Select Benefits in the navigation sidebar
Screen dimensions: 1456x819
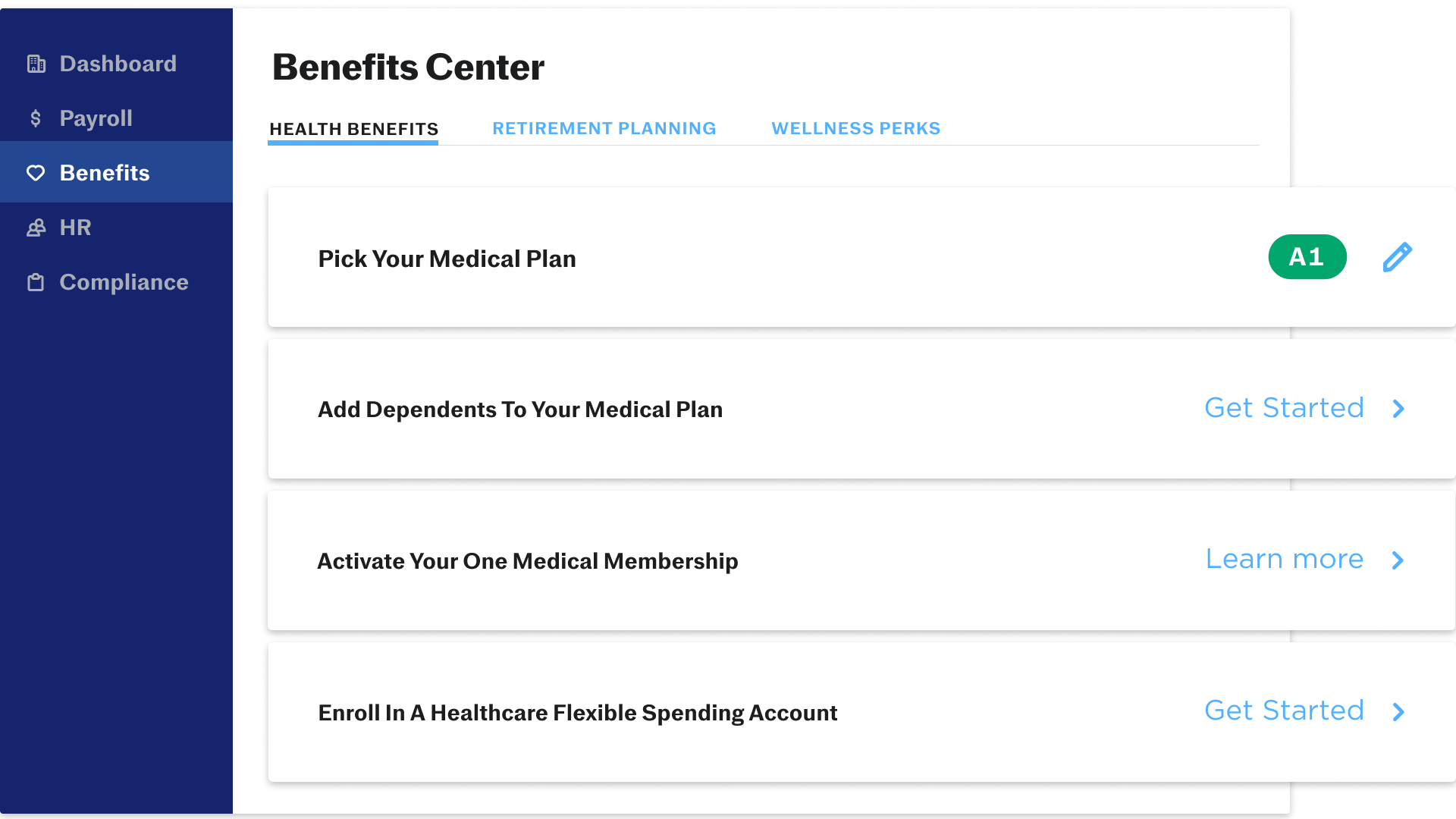coord(104,172)
